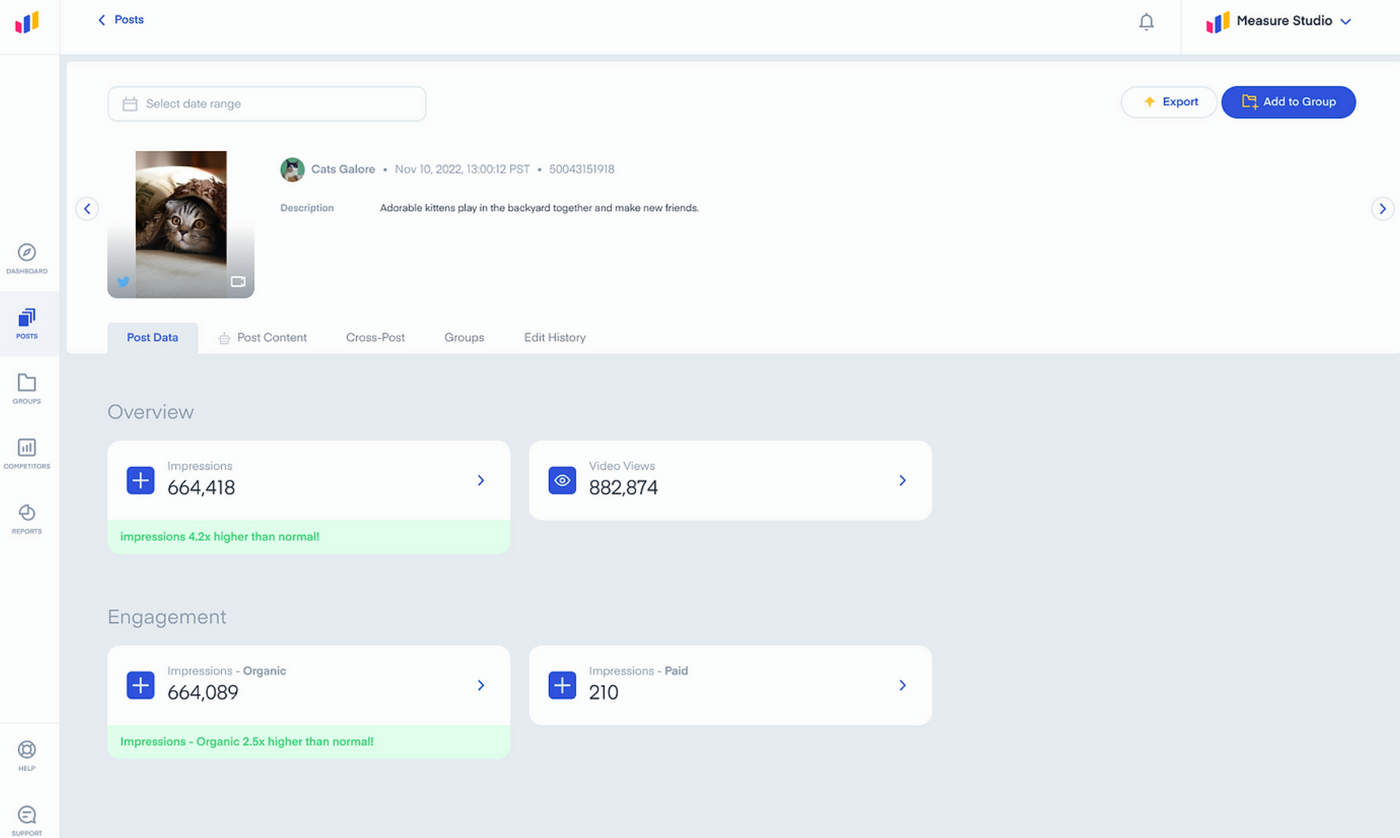The width and height of the screenshot is (1400, 838).
Task: Expand the Video Views card chevron
Action: point(902,480)
